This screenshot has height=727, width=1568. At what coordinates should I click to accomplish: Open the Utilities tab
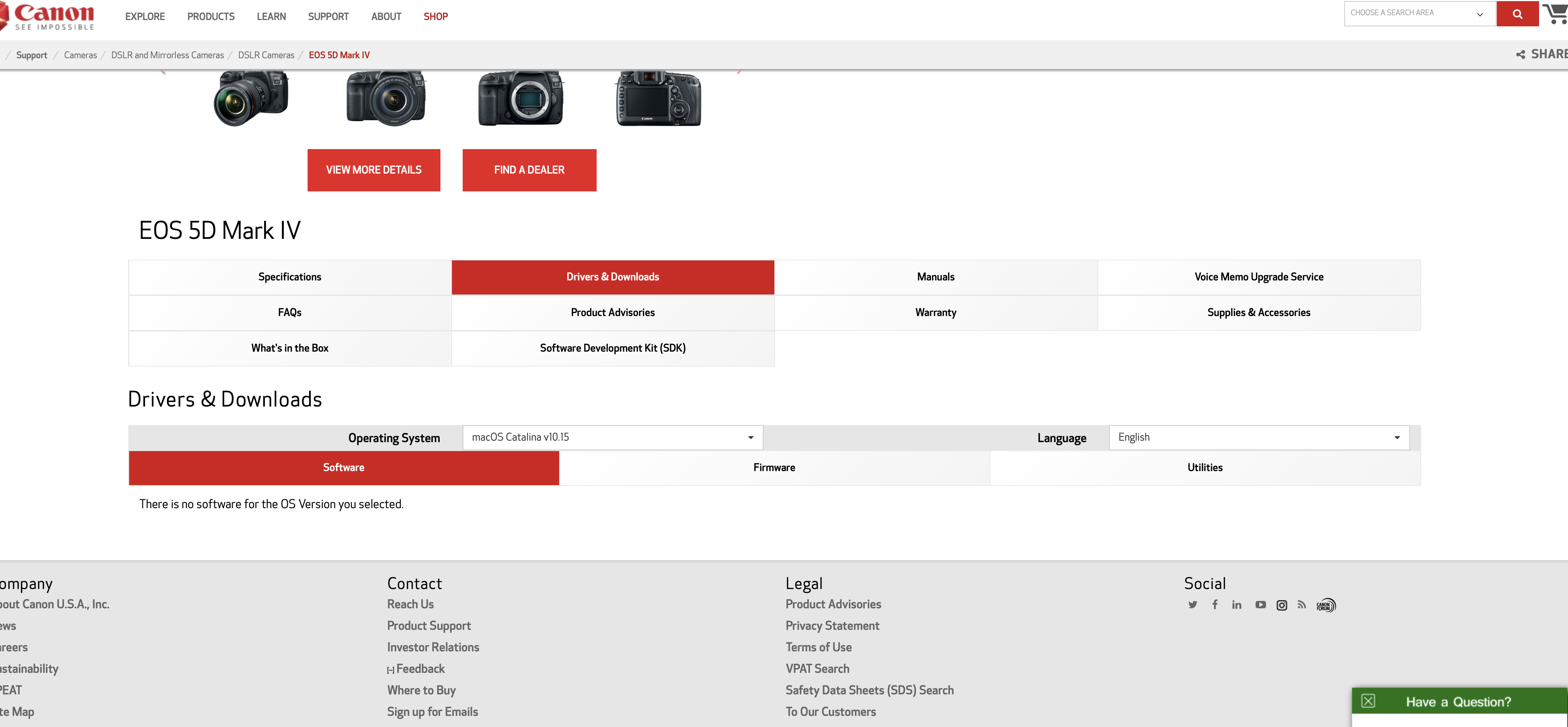click(x=1204, y=468)
